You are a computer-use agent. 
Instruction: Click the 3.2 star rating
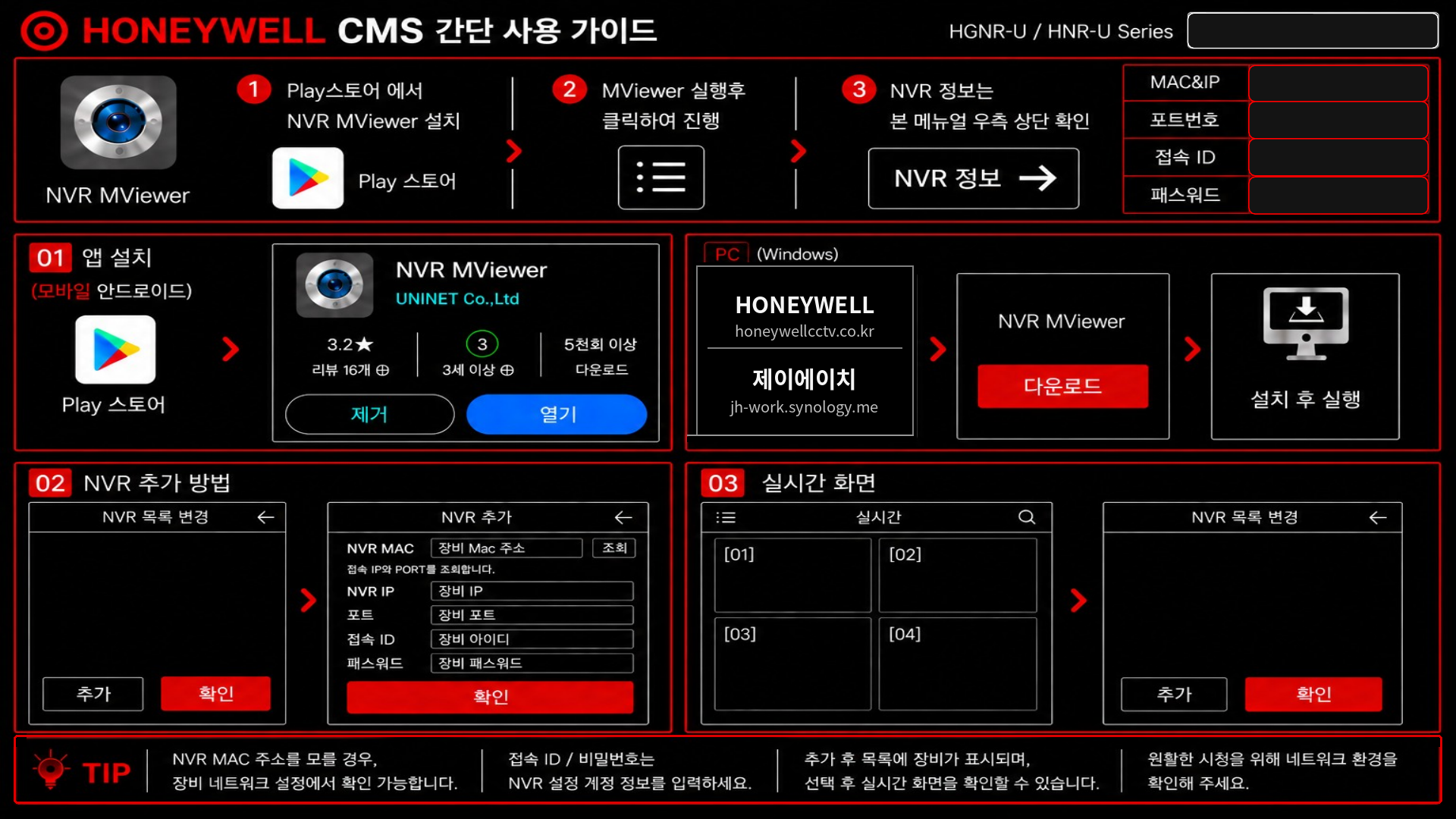[350, 344]
